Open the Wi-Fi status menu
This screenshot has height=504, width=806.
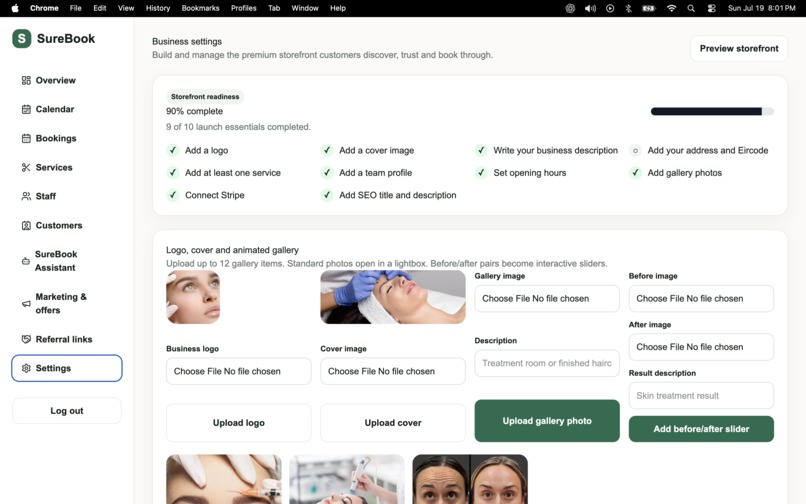click(671, 8)
